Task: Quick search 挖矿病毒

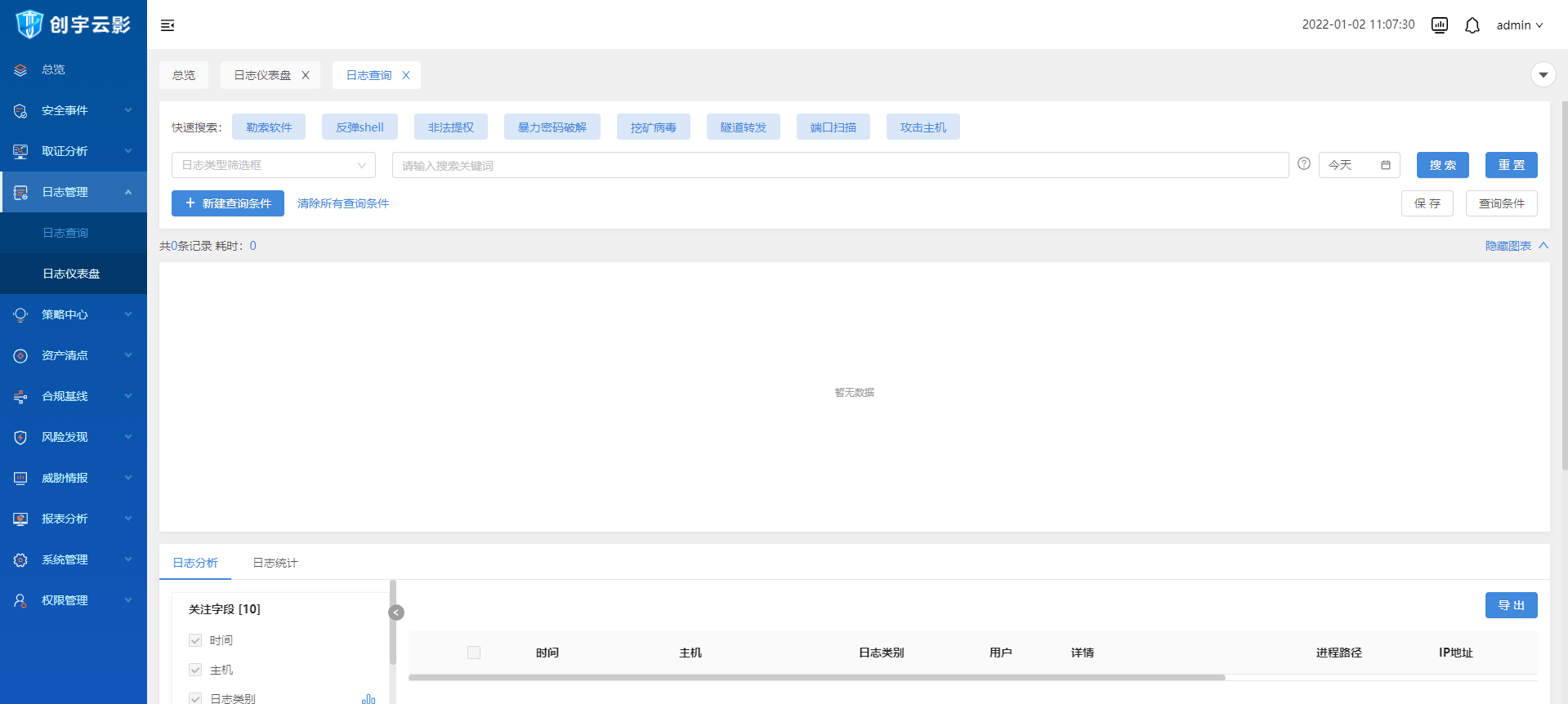Action: (x=654, y=127)
